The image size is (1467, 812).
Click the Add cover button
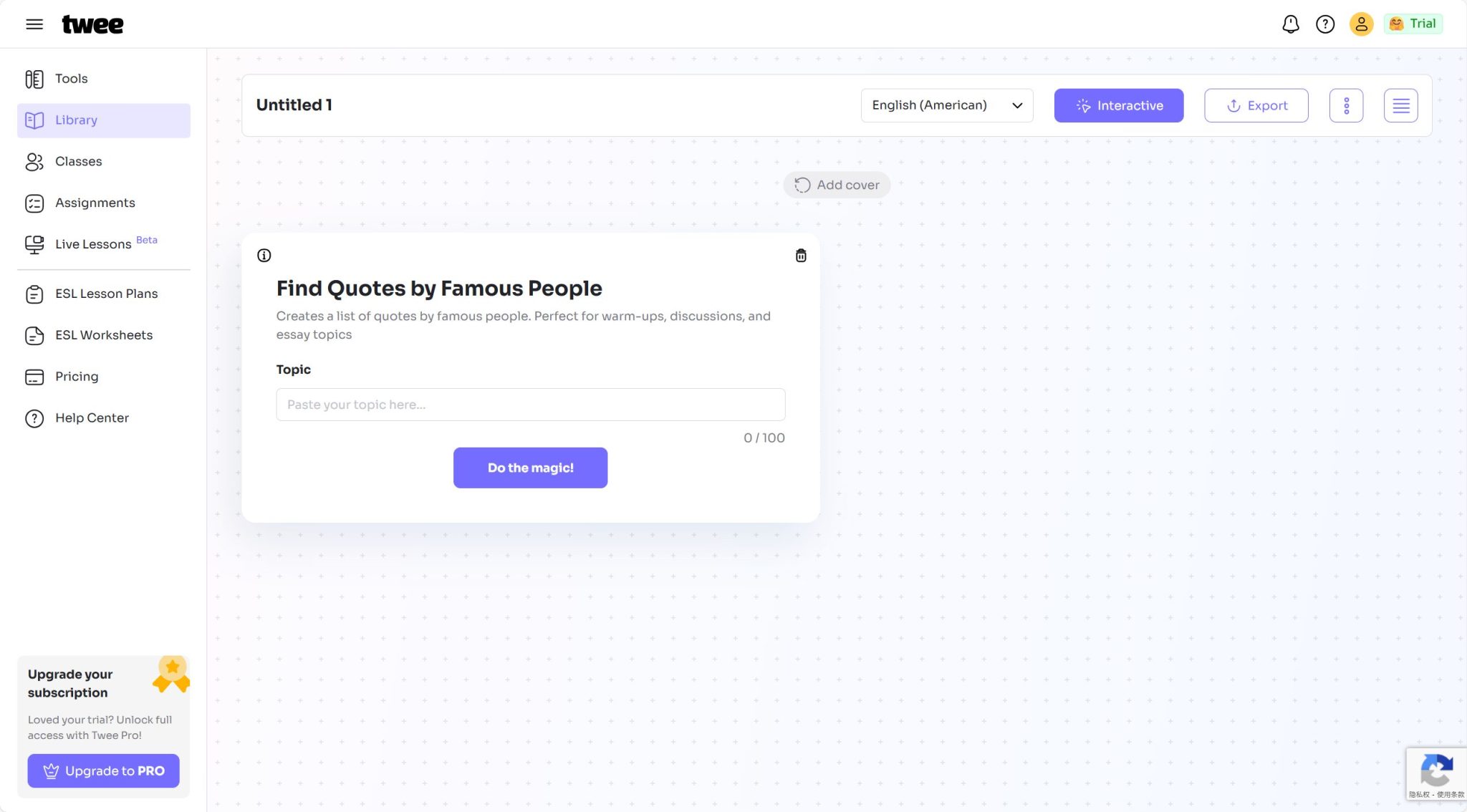837,185
